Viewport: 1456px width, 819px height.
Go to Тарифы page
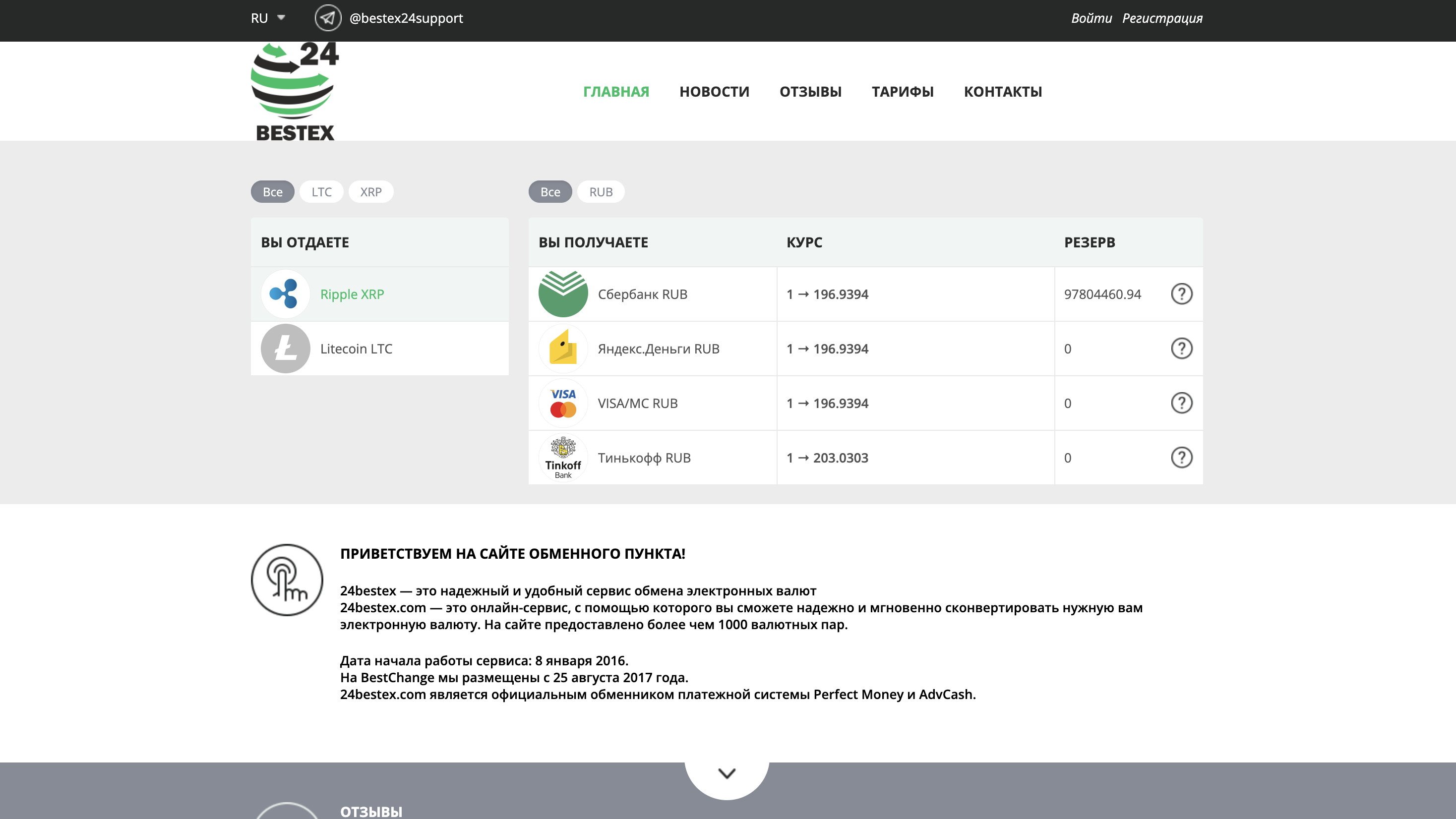pos(902,92)
